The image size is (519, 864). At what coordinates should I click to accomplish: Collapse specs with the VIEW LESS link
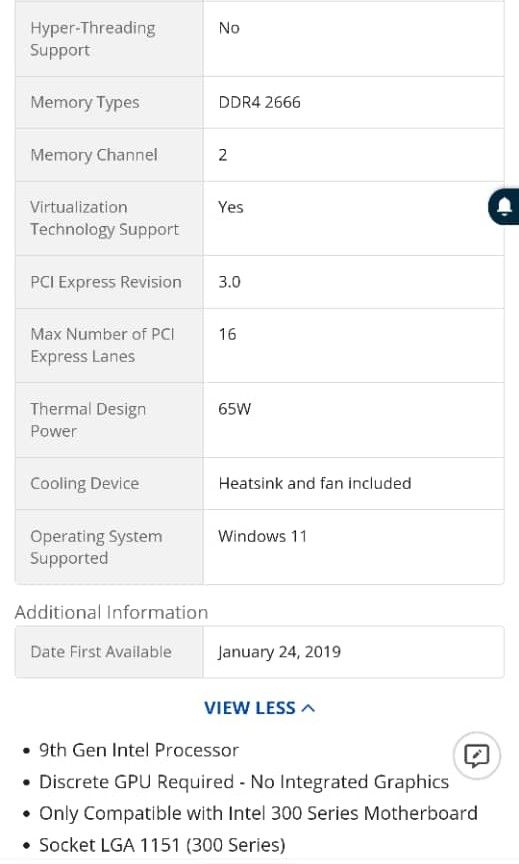tap(259, 708)
